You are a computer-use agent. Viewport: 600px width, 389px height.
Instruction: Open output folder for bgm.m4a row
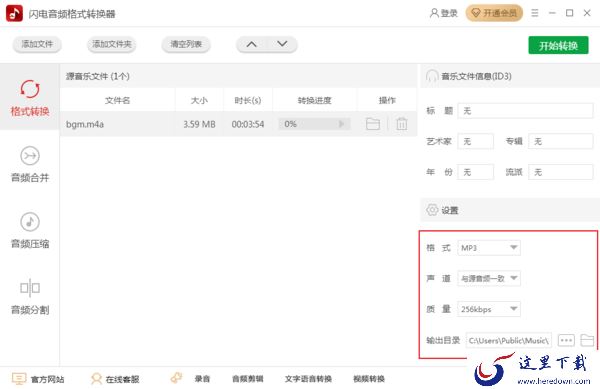pos(373,124)
